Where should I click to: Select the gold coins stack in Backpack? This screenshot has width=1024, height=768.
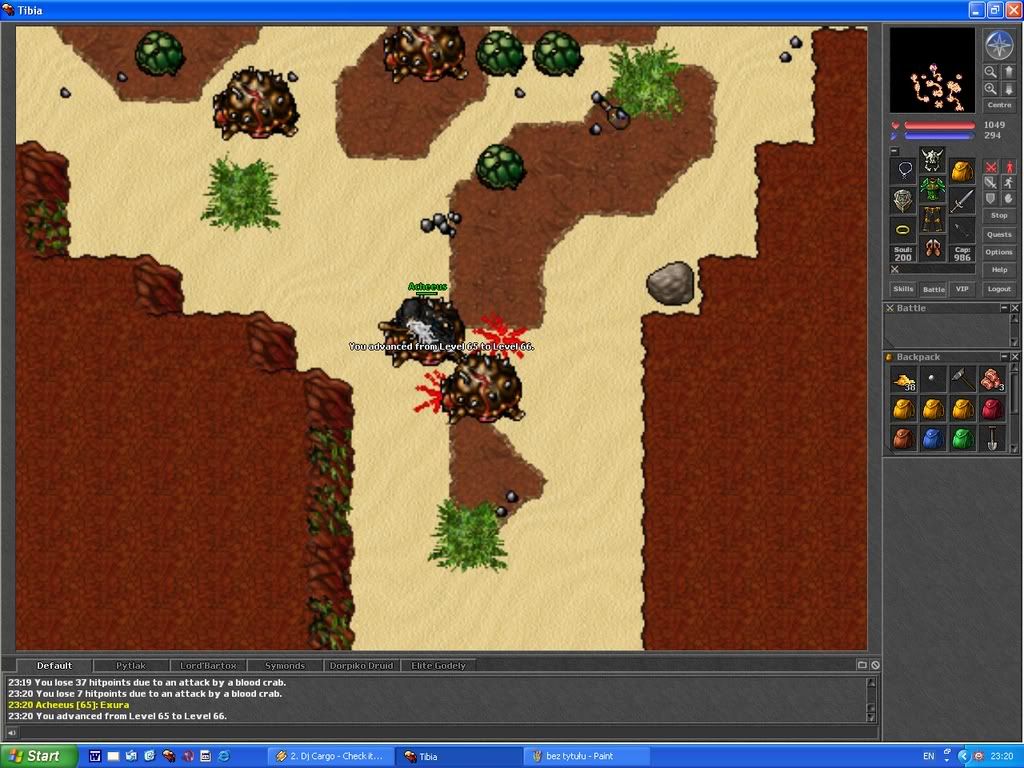click(x=904, y=380)
